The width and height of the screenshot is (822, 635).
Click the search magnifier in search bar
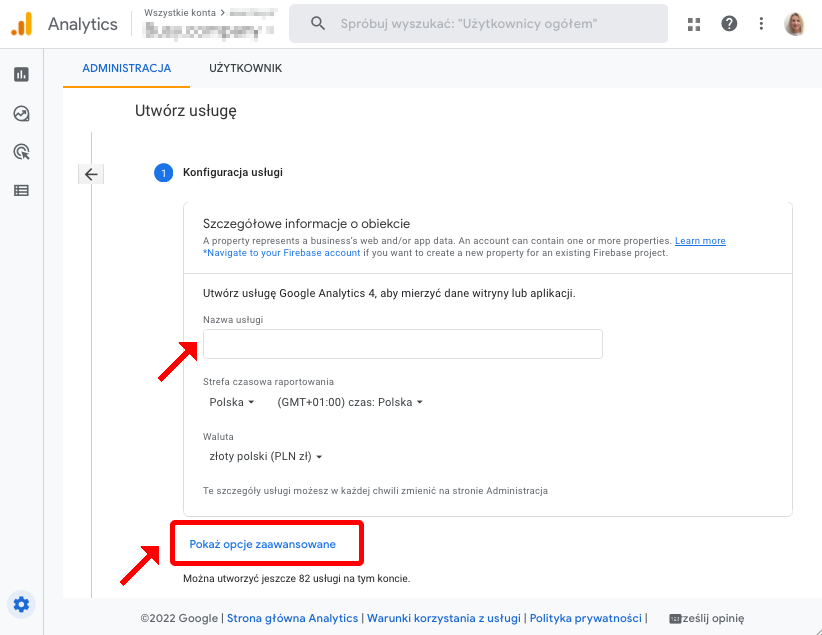pos(317,23)
